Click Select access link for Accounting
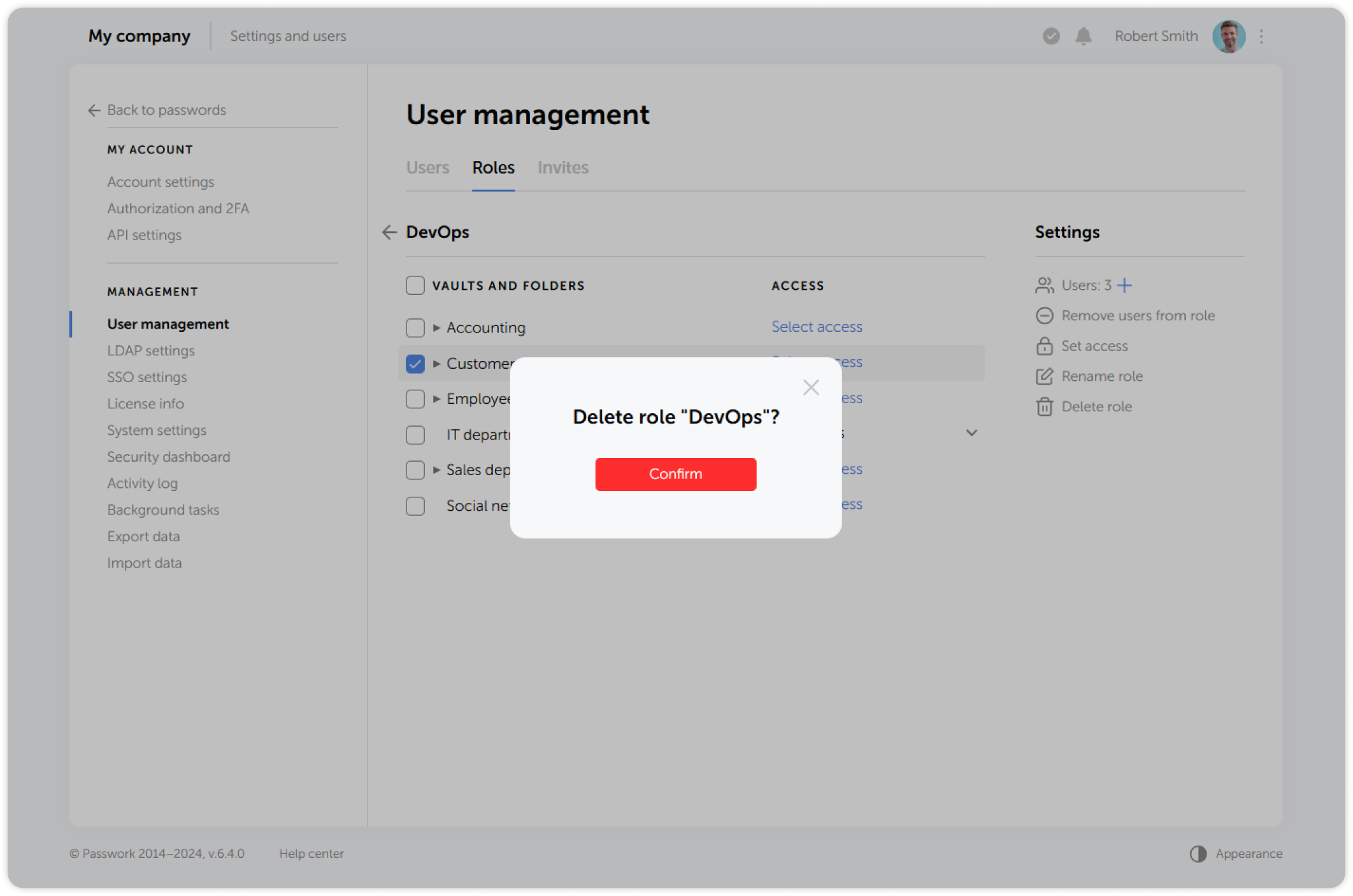Viewport: 1353px width, 896px height. (817, 327)
